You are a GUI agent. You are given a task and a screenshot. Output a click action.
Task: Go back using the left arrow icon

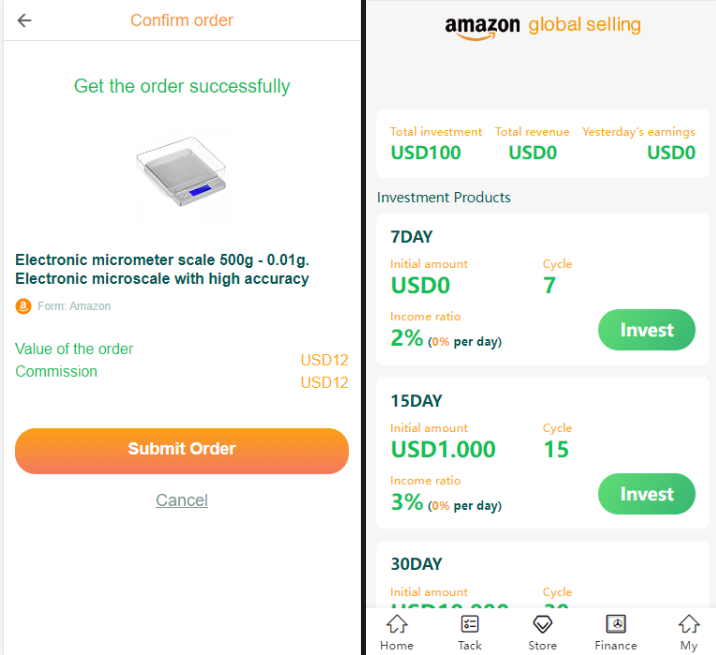(24, 20)
